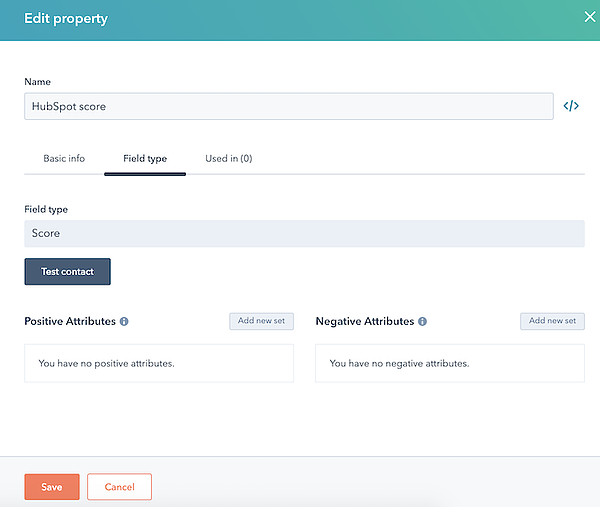Close the Edit property panel
The height and width of the screenshot is (507, 600).
(x=590, y=17)
